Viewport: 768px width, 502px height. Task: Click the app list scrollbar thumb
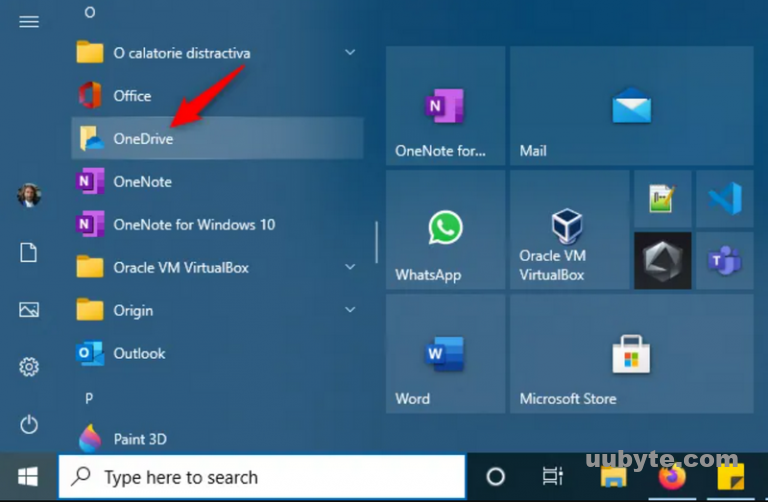[376, 242]
